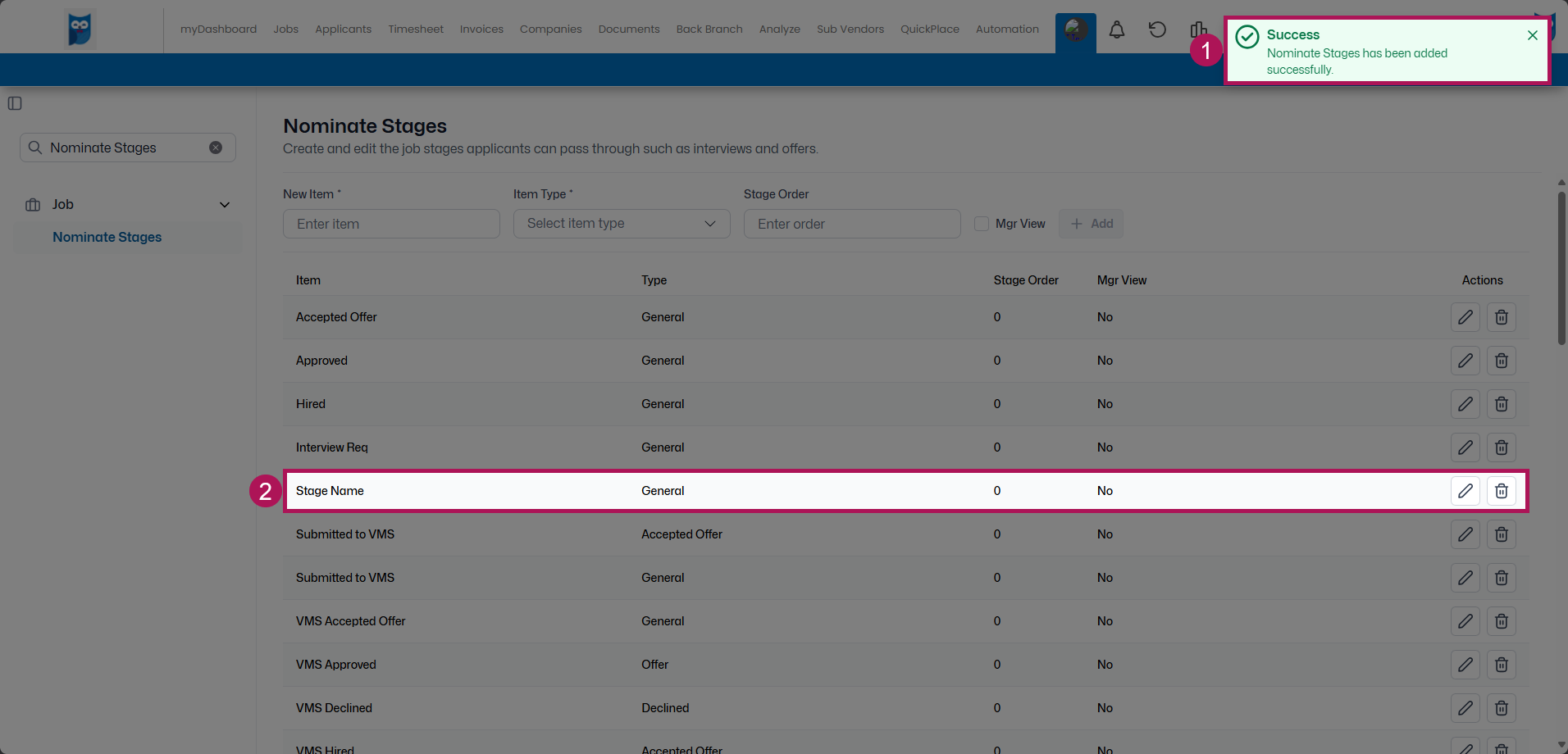Open the QuickPlace menu

930,30
